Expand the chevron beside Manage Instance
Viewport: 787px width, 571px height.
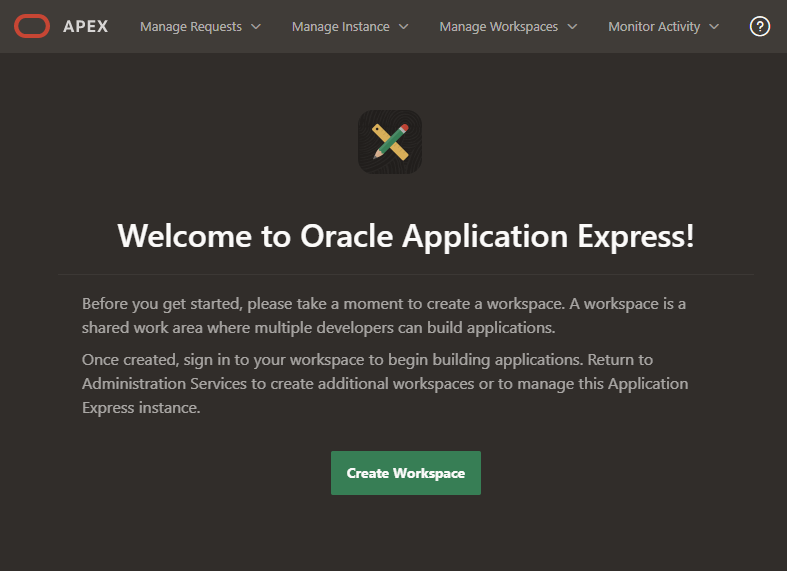(x=404, y=27)
